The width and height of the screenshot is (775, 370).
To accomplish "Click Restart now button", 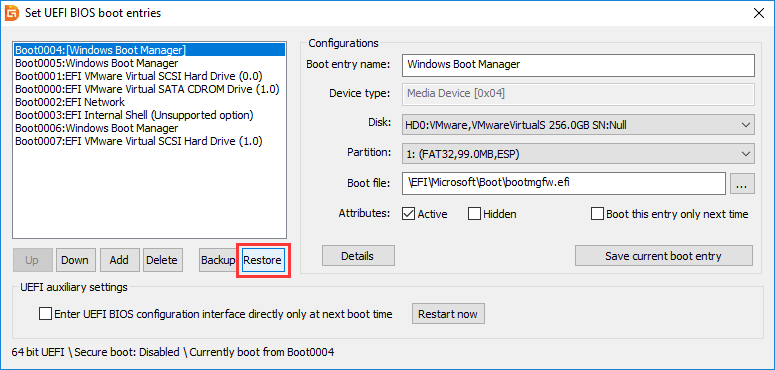I will pos(448,314).
